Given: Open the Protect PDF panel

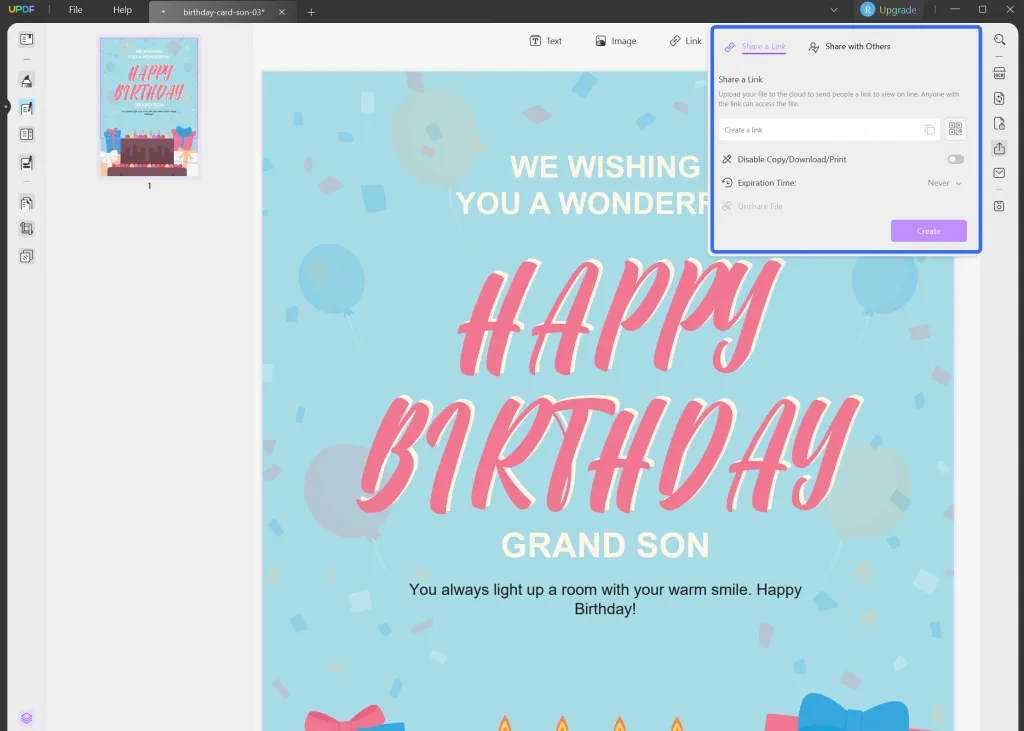Looking at the screenshot, I should [x=1000, y=123].
